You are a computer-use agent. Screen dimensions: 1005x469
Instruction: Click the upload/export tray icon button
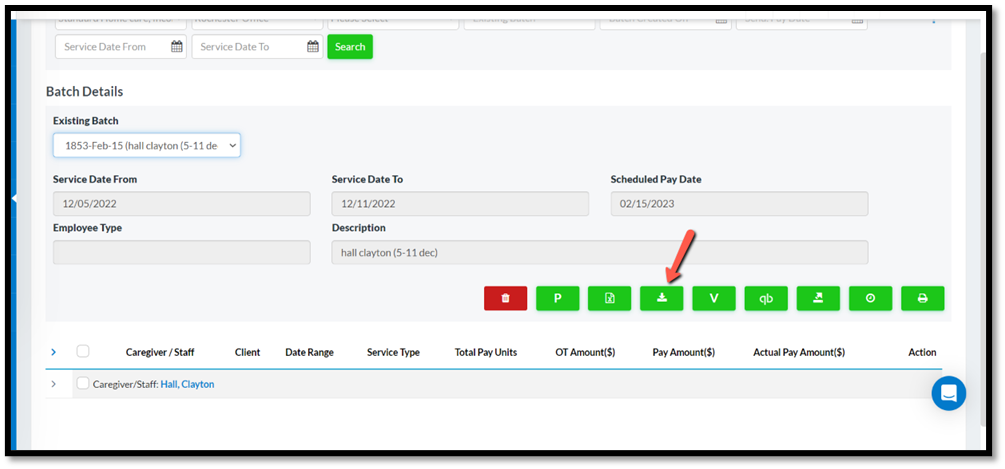coord(818,299)
